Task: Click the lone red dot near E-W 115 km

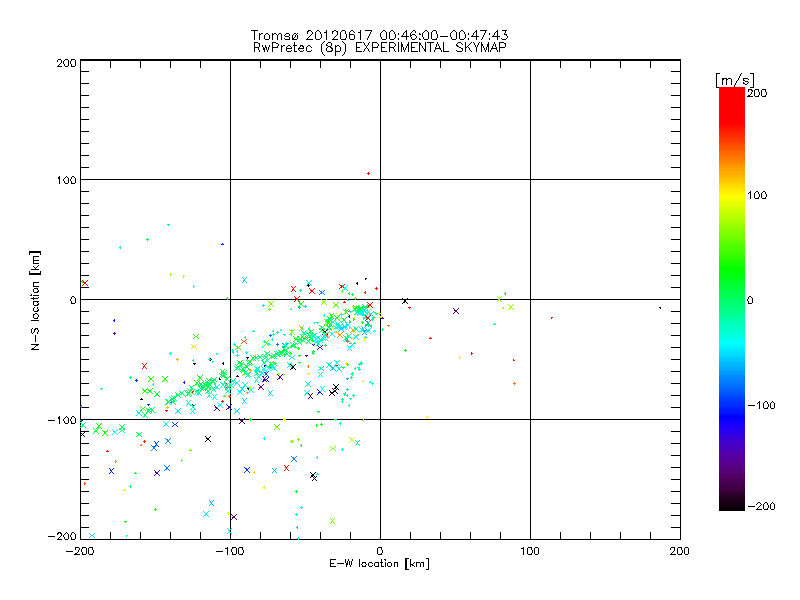Action: pyautogui.click(x=552, y=318)
